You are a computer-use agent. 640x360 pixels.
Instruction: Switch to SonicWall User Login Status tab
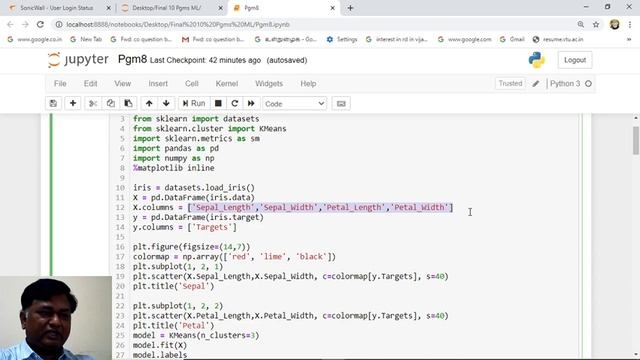click(x=56, y=8)
